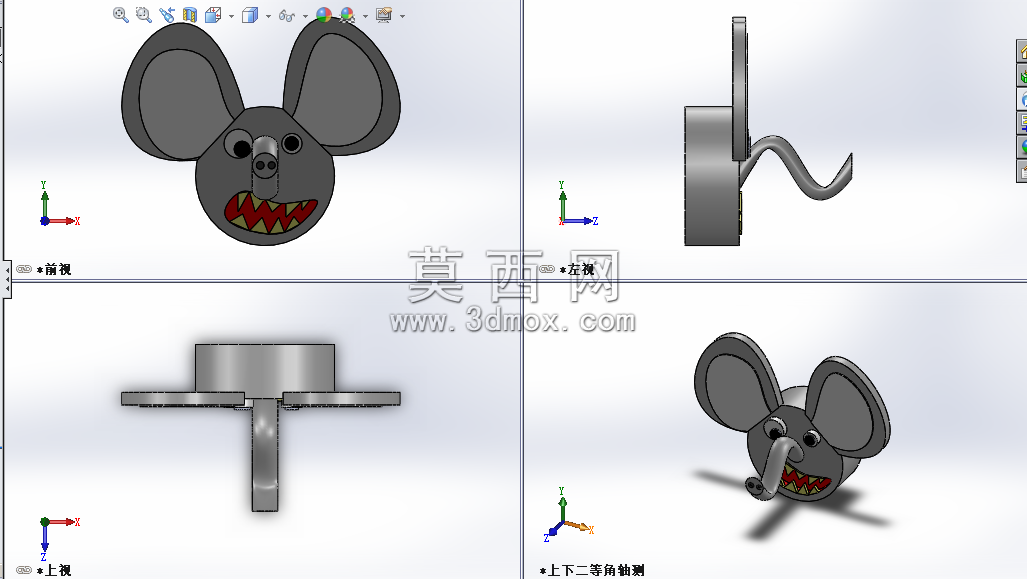Click the left panel collapse handle
1027x579 pixels.
tap(7, 279)
